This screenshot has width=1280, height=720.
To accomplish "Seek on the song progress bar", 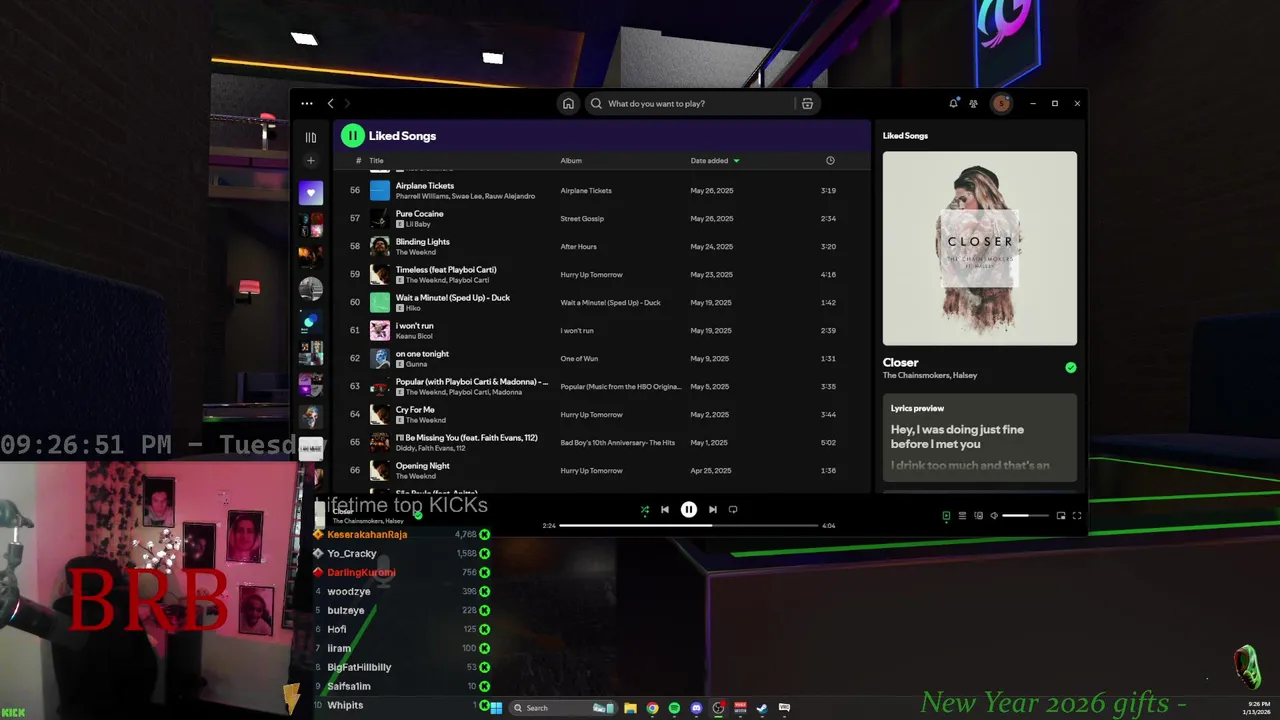I will tap(689, 525).
